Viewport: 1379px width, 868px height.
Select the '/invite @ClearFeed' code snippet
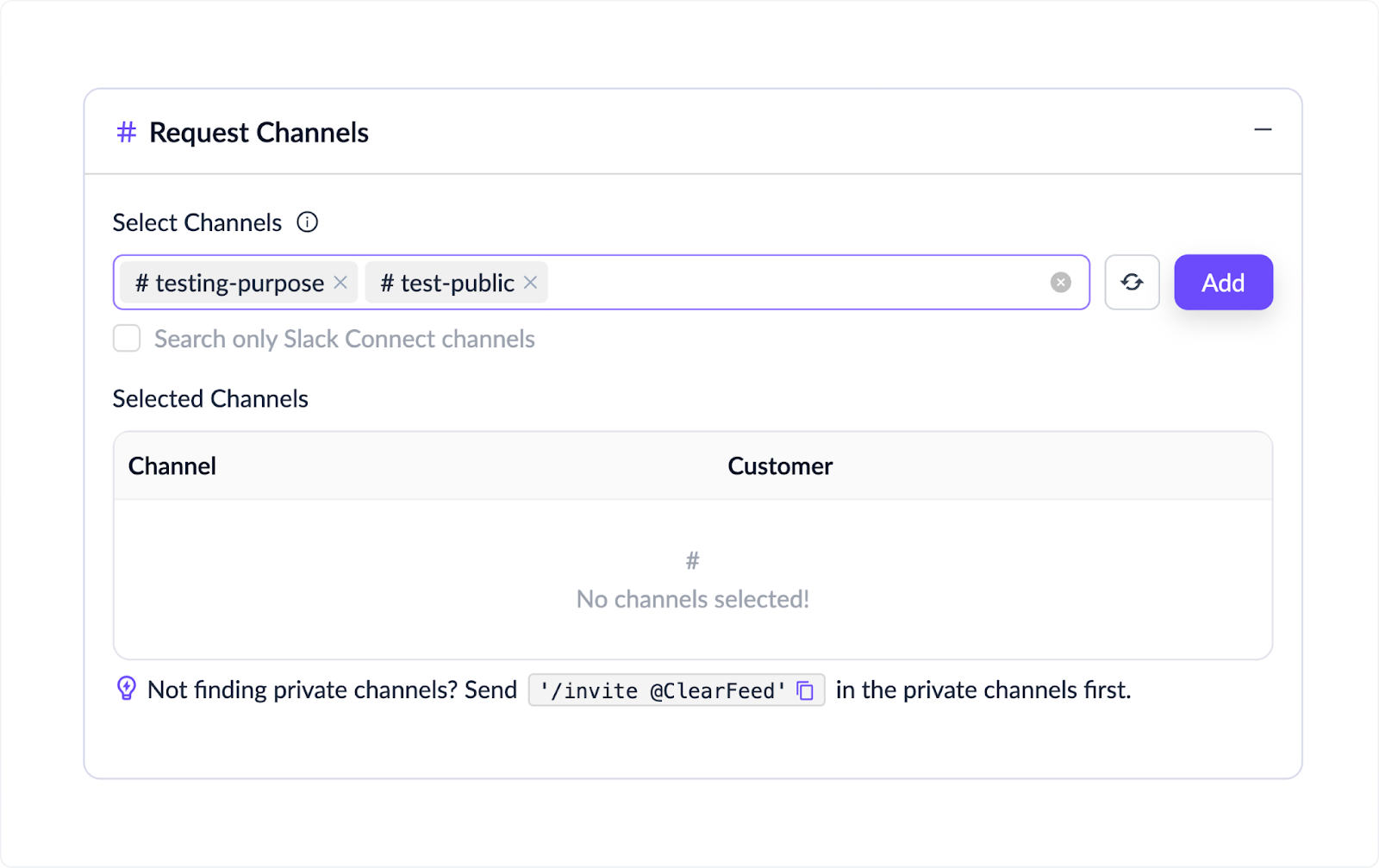point(662,690)
